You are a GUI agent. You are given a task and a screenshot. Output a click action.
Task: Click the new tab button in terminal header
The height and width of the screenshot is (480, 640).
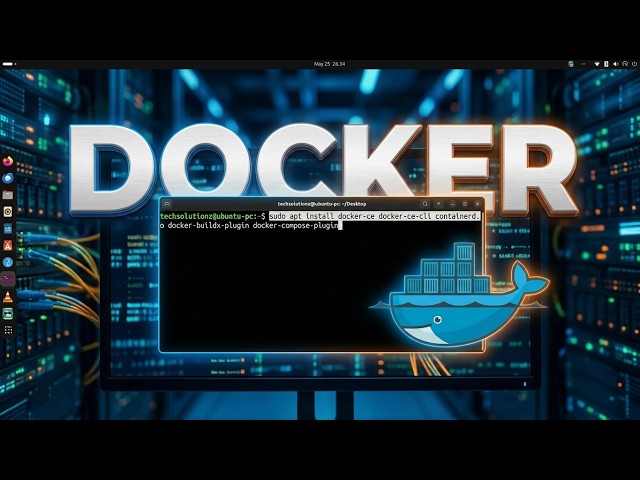point(167,204)
